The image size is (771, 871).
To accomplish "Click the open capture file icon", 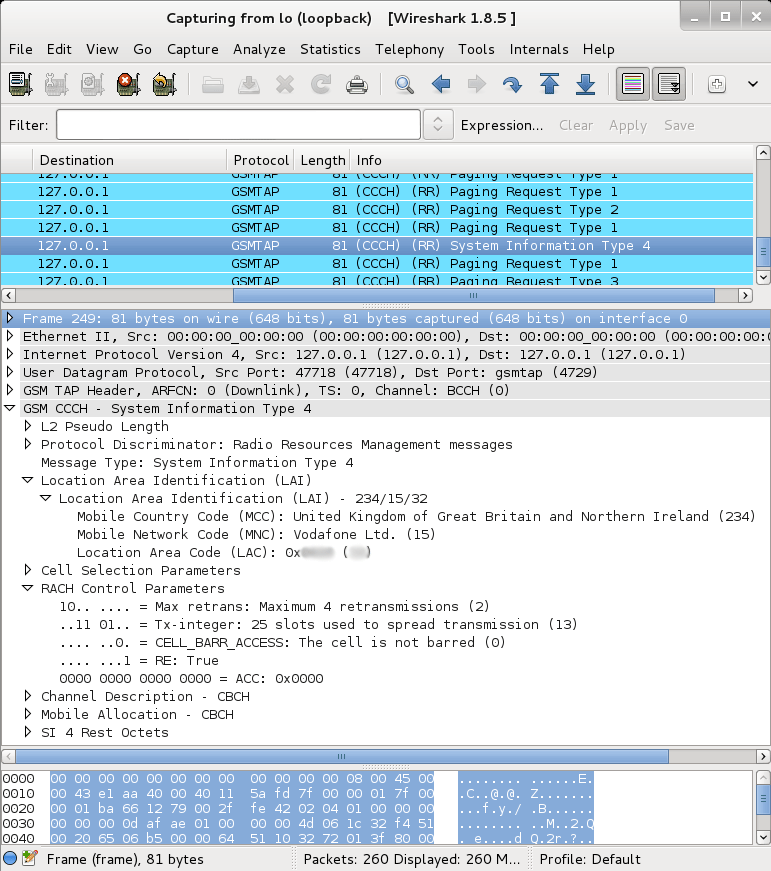I will [x=212, y=84].
